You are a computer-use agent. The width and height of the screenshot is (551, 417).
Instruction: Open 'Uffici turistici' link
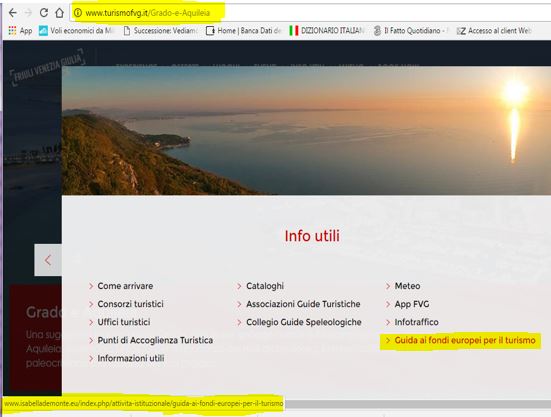click(124, 322)
